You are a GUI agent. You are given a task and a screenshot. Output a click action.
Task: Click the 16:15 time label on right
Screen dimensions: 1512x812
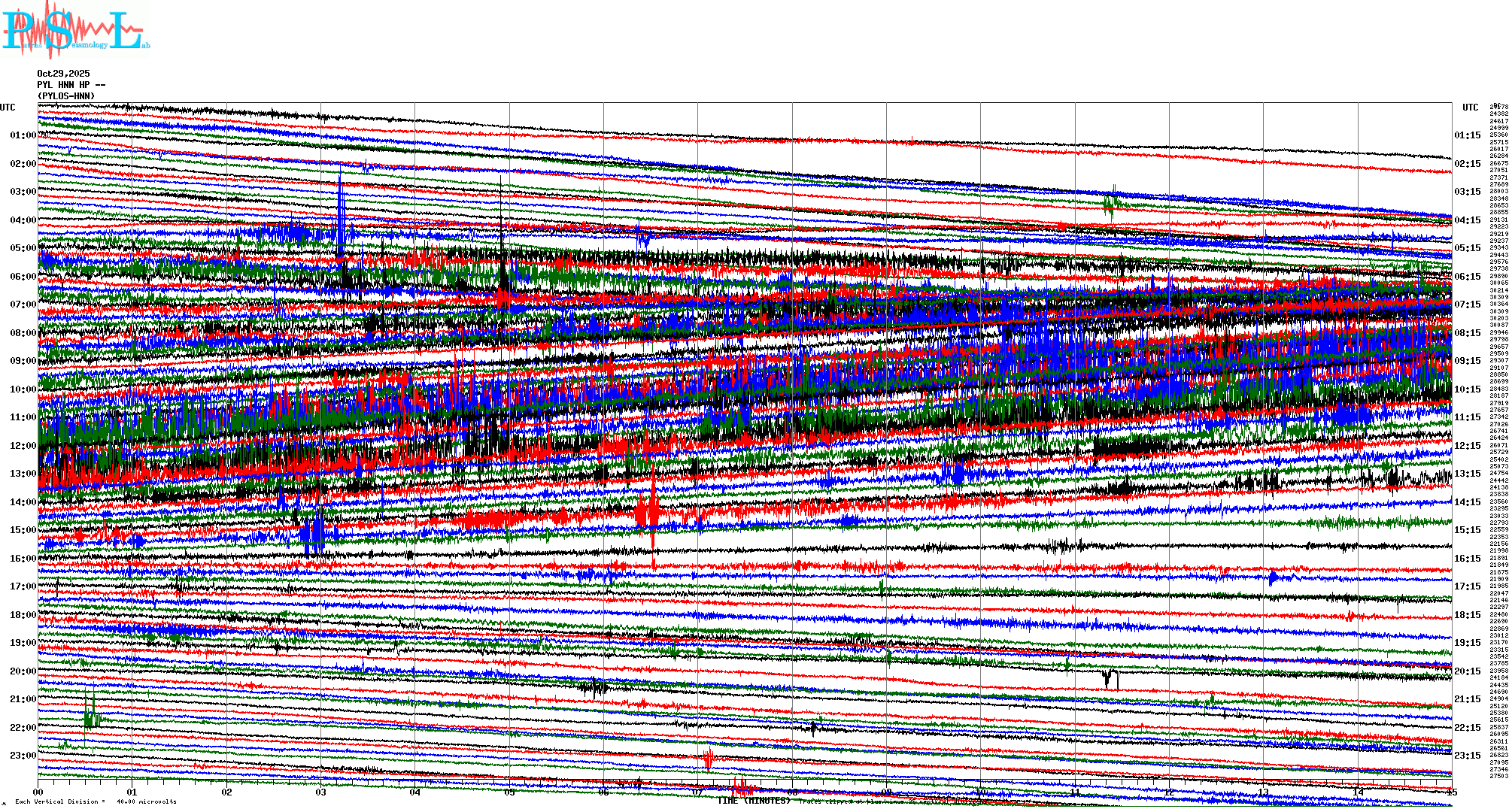pyautogui.click(x=1467, y=559)
